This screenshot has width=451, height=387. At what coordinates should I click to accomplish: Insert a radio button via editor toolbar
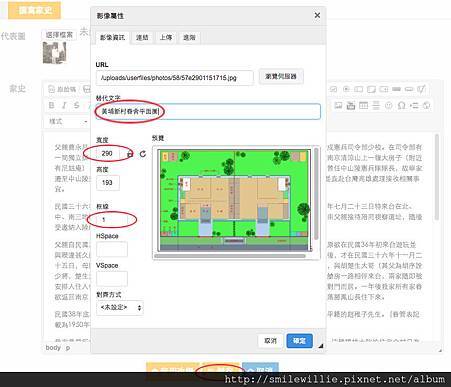[346, 89]
